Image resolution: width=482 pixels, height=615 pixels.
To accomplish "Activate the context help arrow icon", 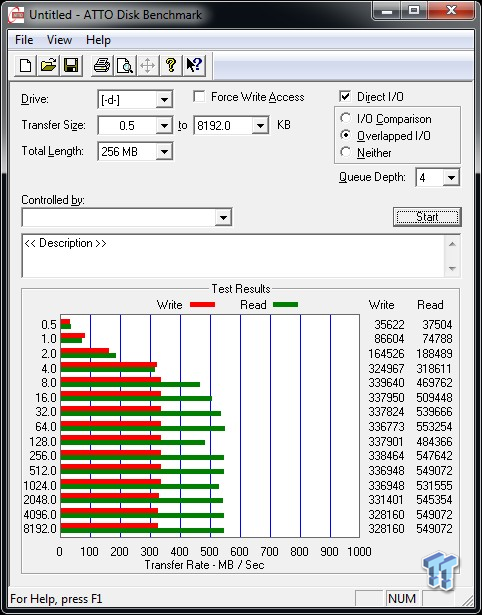I will pos(194,65).
